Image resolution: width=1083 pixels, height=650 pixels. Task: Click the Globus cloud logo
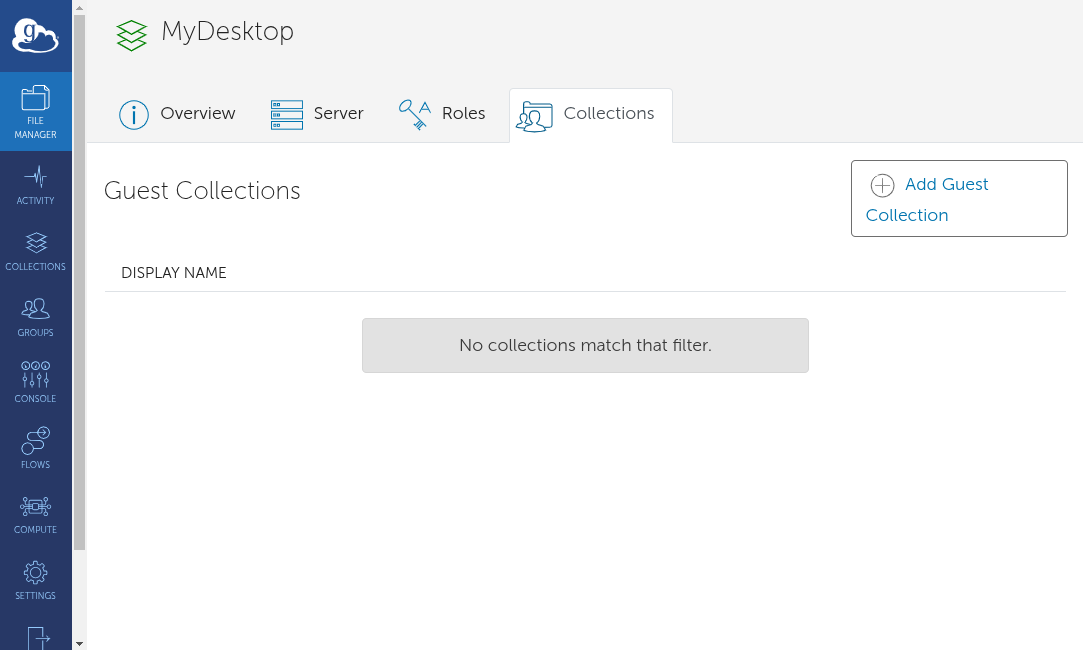click(35, 36)
